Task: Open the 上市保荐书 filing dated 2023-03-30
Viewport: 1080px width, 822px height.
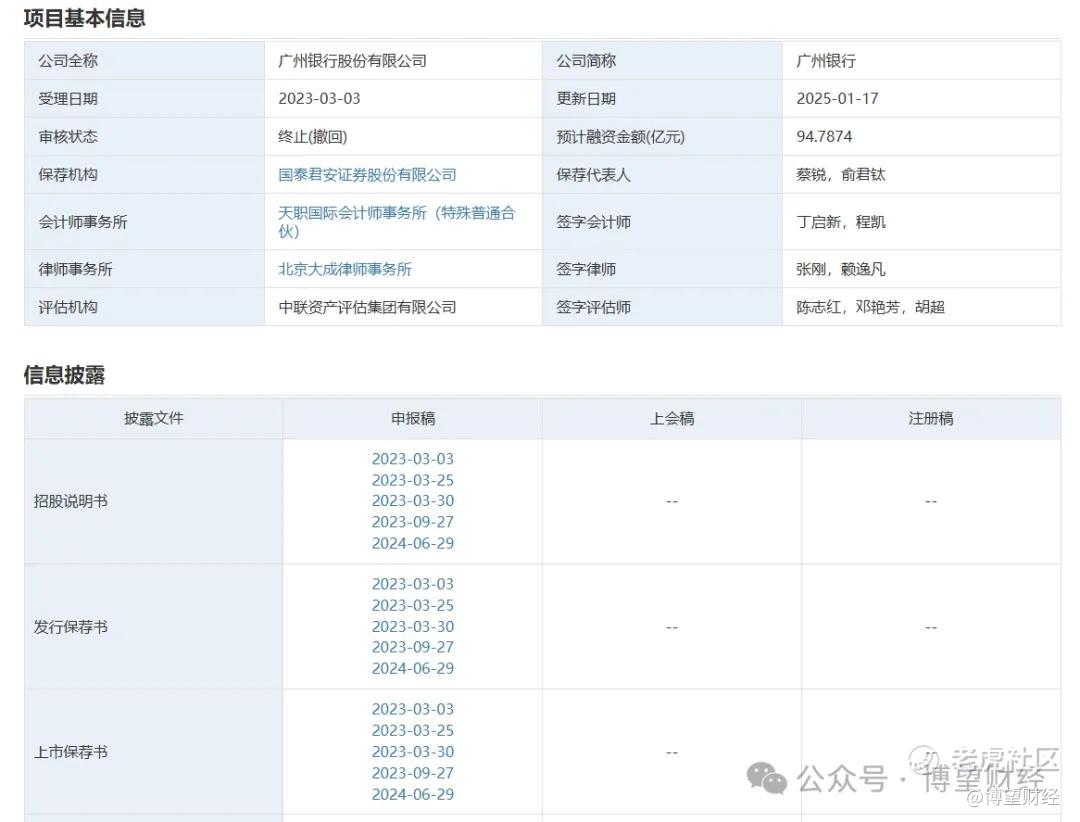Action: 413,752
